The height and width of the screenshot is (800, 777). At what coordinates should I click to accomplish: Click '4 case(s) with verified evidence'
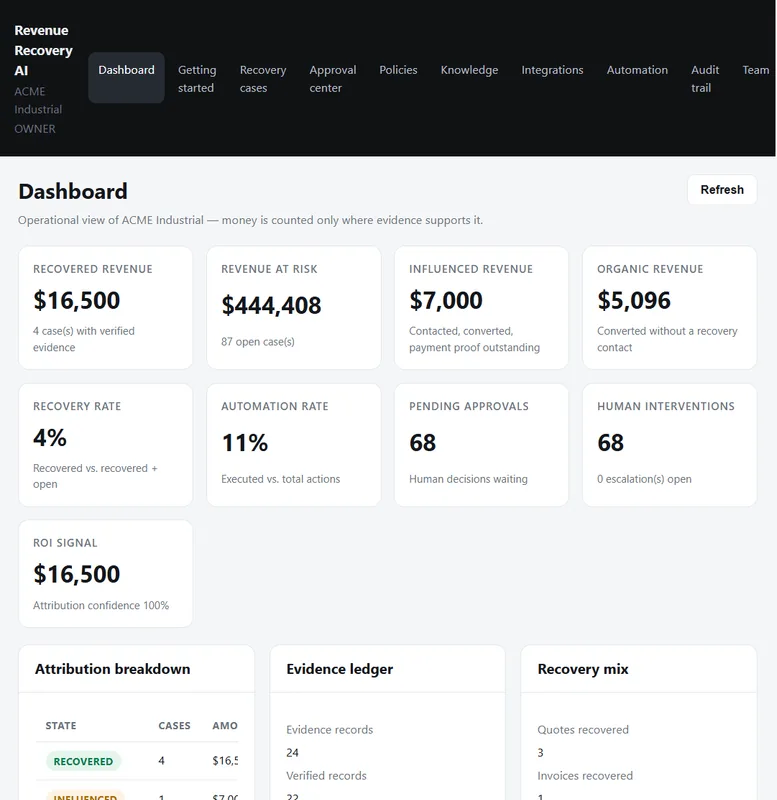coord(84,339)
